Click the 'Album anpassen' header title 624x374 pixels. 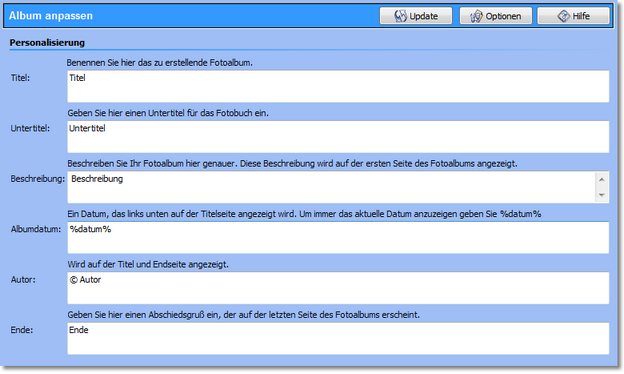click(51, 16)
